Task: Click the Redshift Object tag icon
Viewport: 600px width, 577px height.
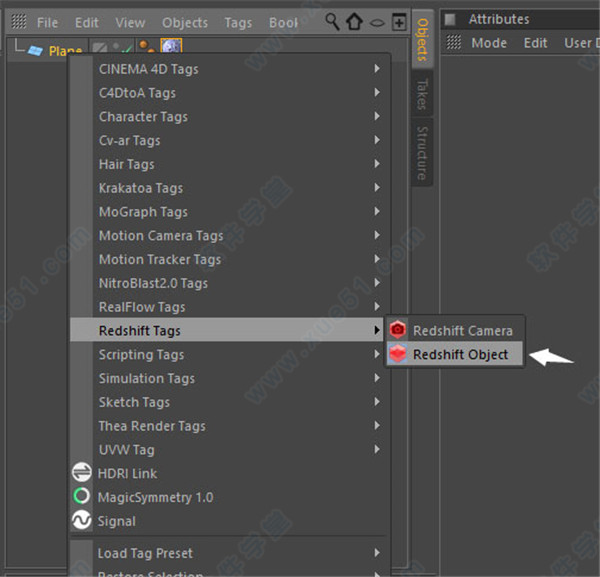Action: (398, 354)
